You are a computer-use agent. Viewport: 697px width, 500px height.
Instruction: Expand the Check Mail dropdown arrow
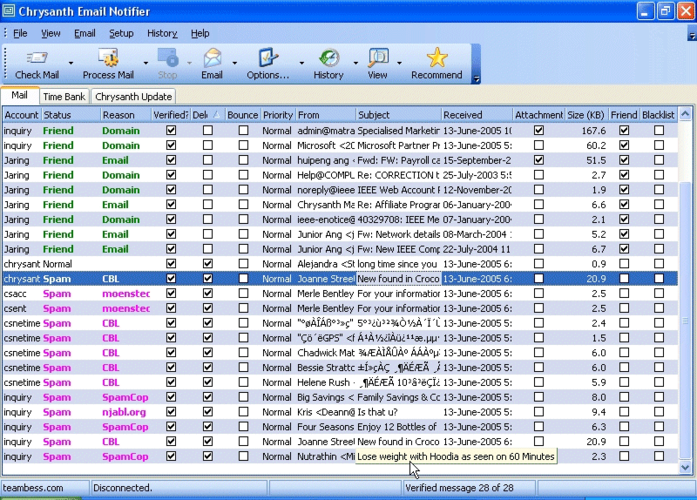pos(71,63)
